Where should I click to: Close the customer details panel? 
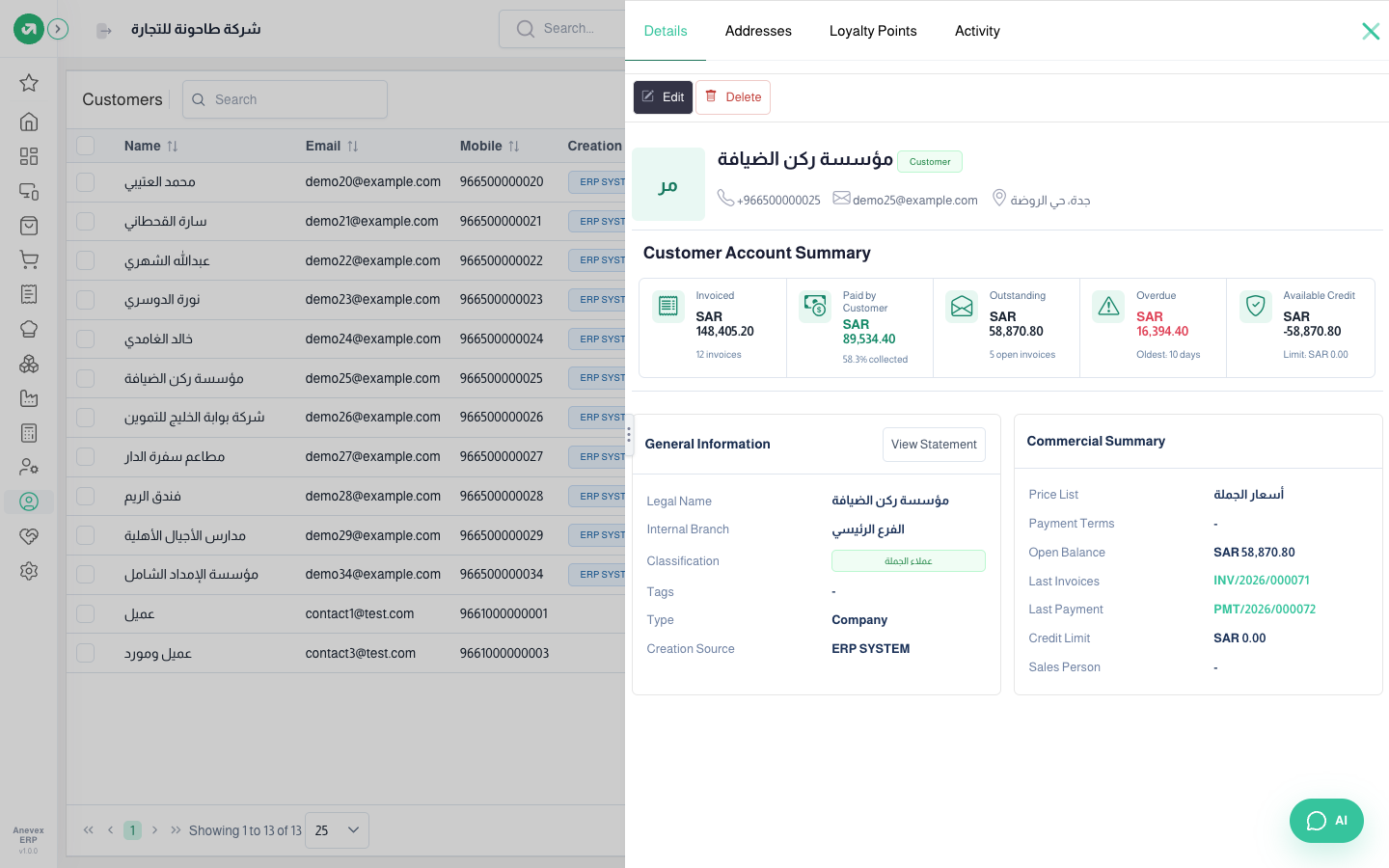[x=1371, y=31]
